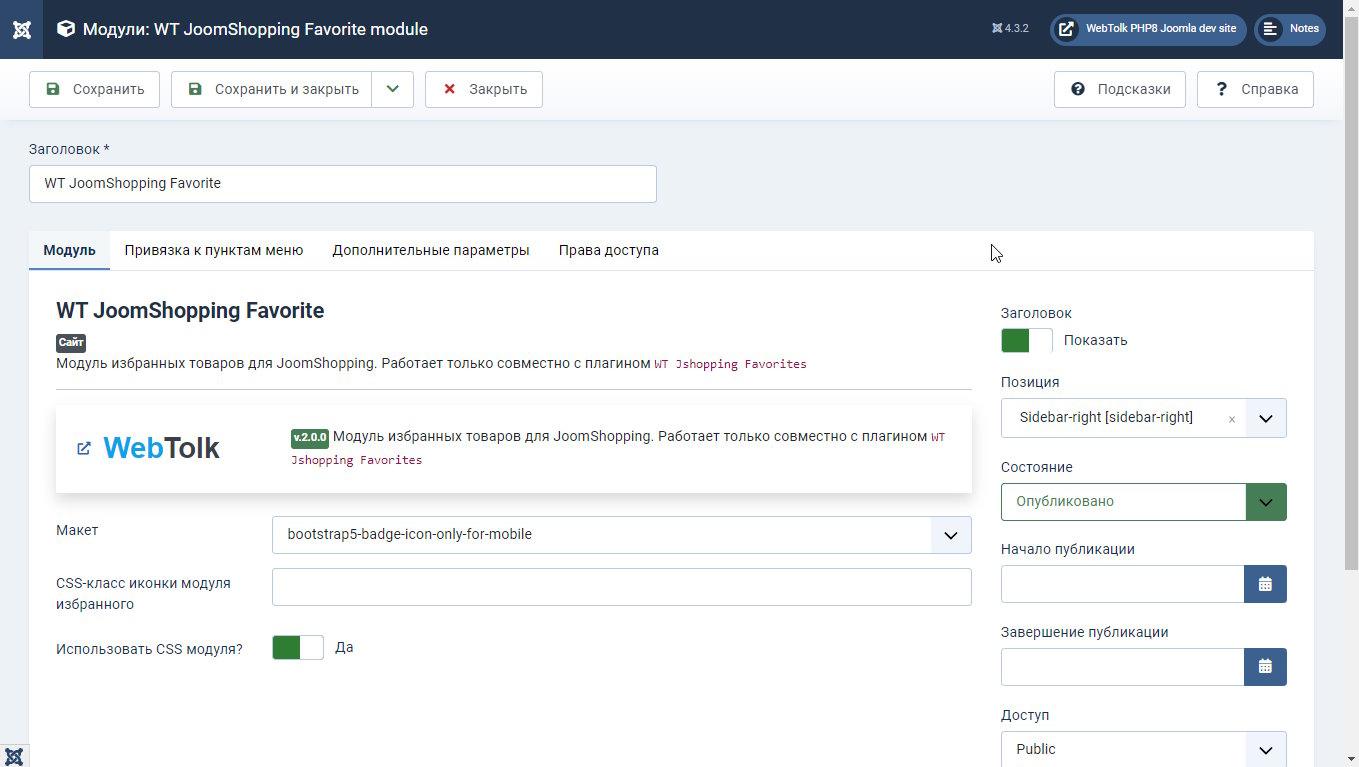This screenshot has width=1359, height=767.
Task: Open the Notes panel
Action: point(1290,29)
